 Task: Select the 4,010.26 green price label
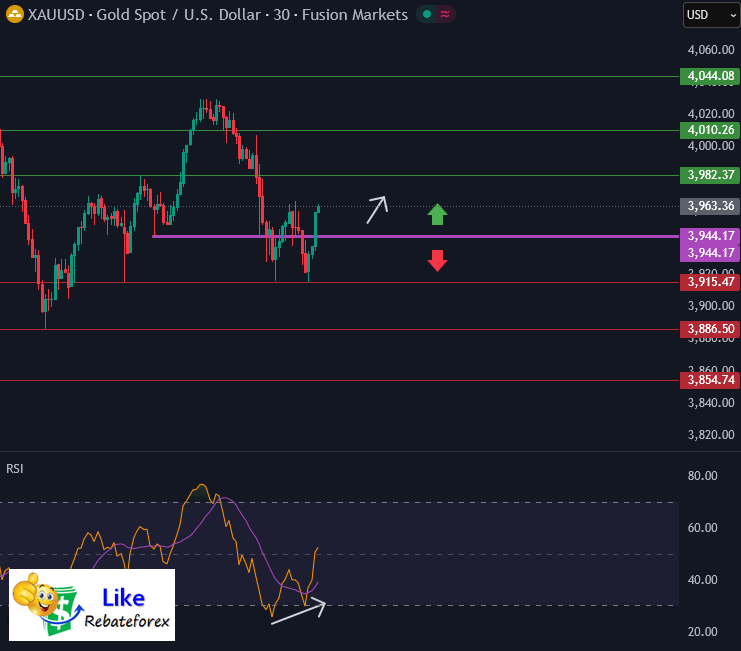[710, 130]
